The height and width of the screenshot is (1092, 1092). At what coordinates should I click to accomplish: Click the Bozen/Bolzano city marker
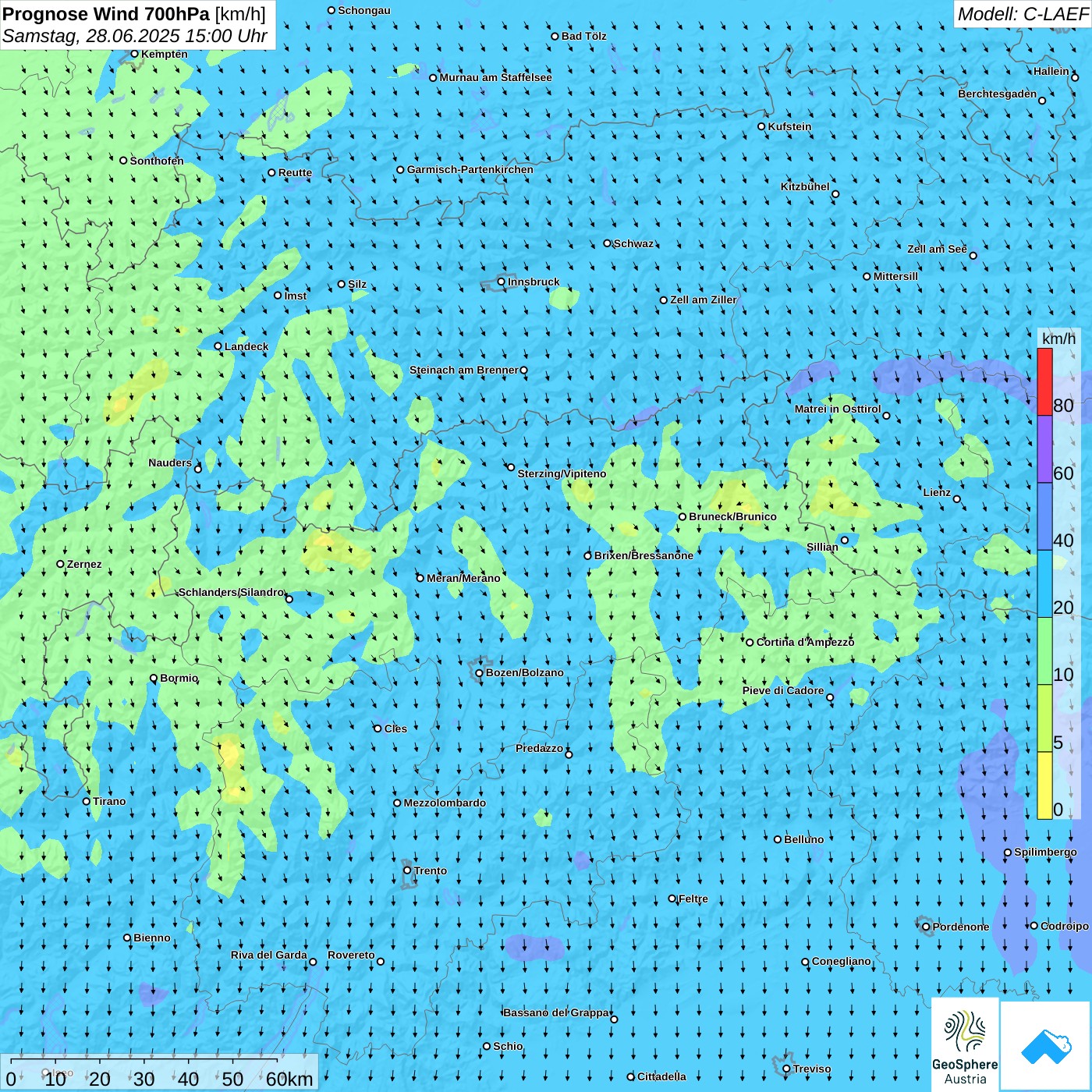coord(480,672)
